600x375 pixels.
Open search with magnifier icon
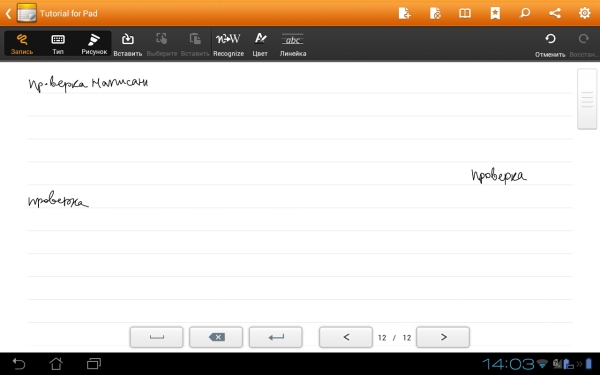tap(525, 13)
